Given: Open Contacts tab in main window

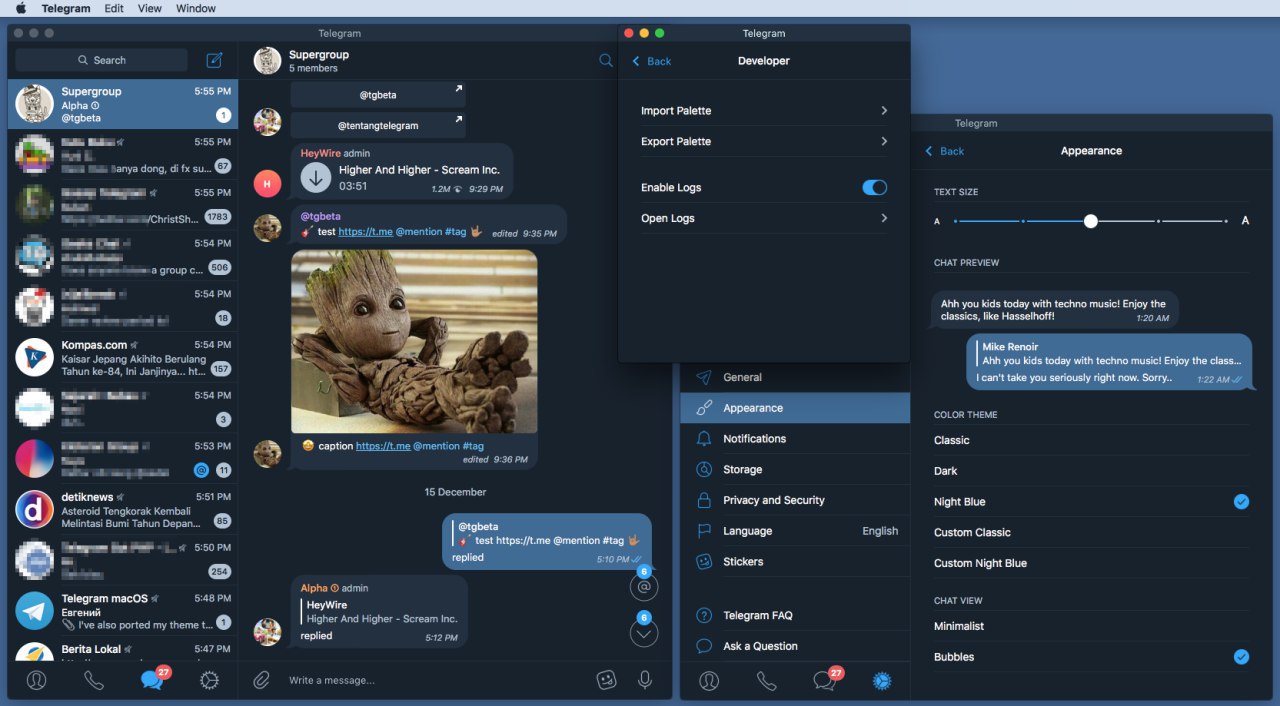Looking at the screenshot, I should click(37, 680).
